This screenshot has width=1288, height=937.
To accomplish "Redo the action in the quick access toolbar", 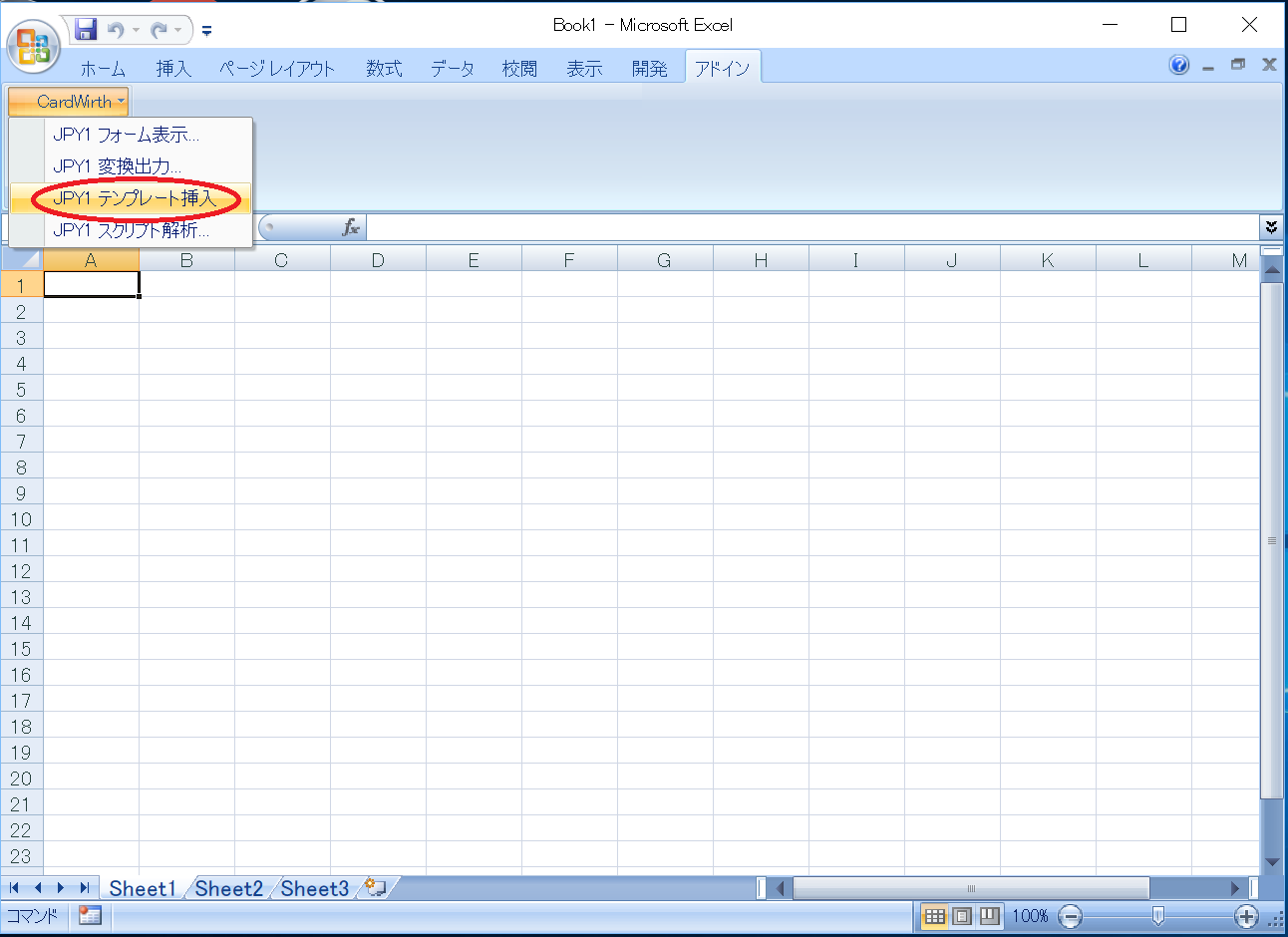I will (x=159, y=30).
